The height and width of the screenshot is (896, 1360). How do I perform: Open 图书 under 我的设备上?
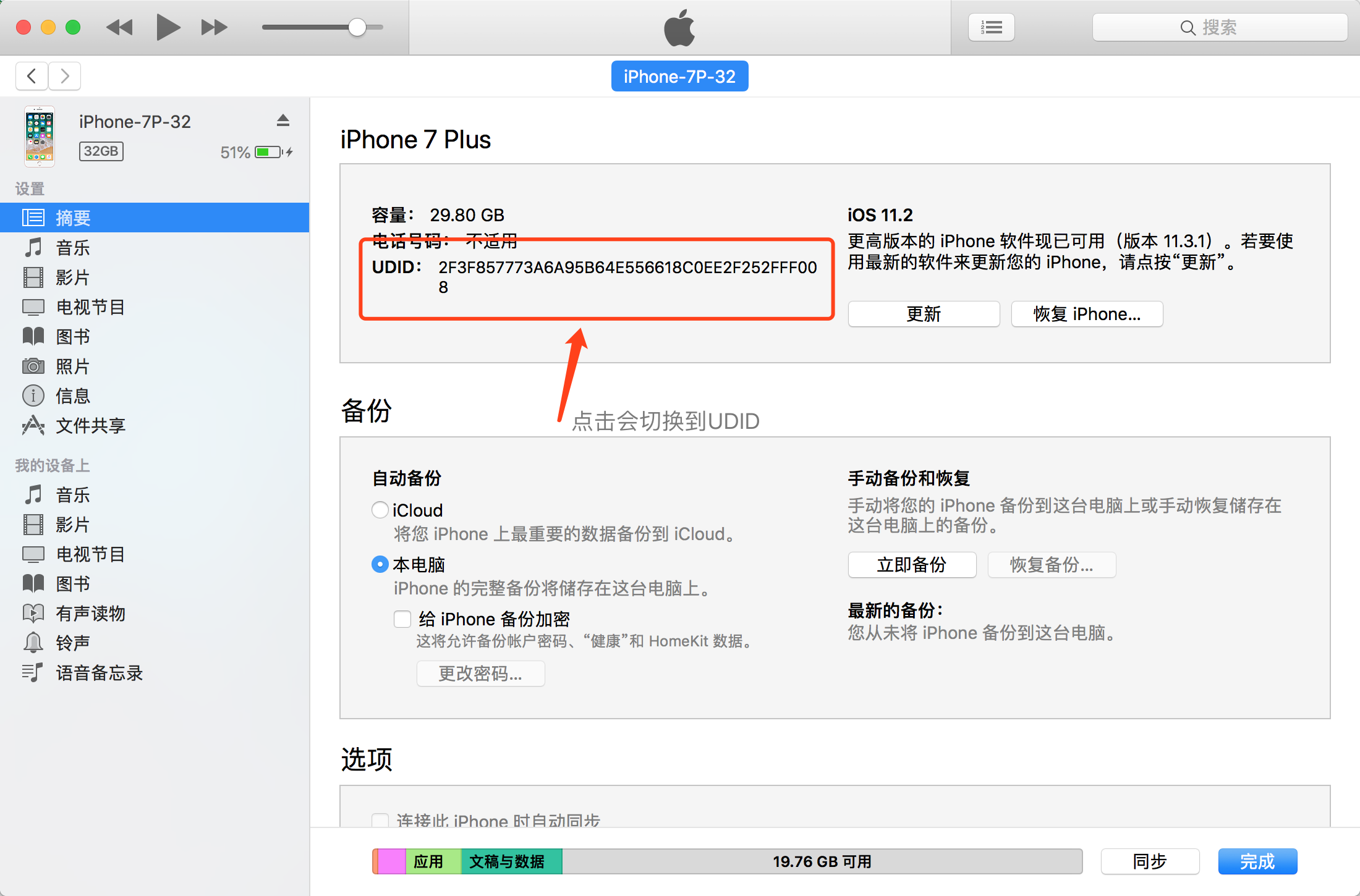pos(155,584)
